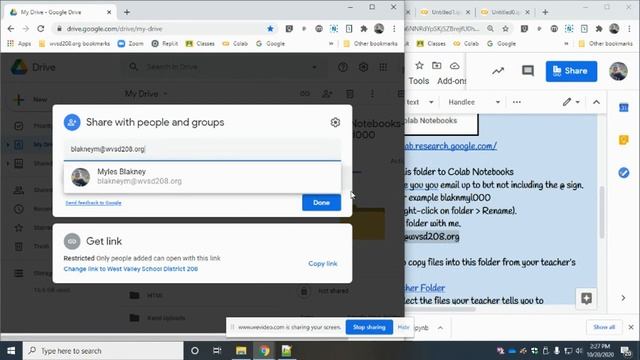The width and height of the screenshot is (640, 360).
Task: Open Chrome menu in Drive window
Action: 394,29
